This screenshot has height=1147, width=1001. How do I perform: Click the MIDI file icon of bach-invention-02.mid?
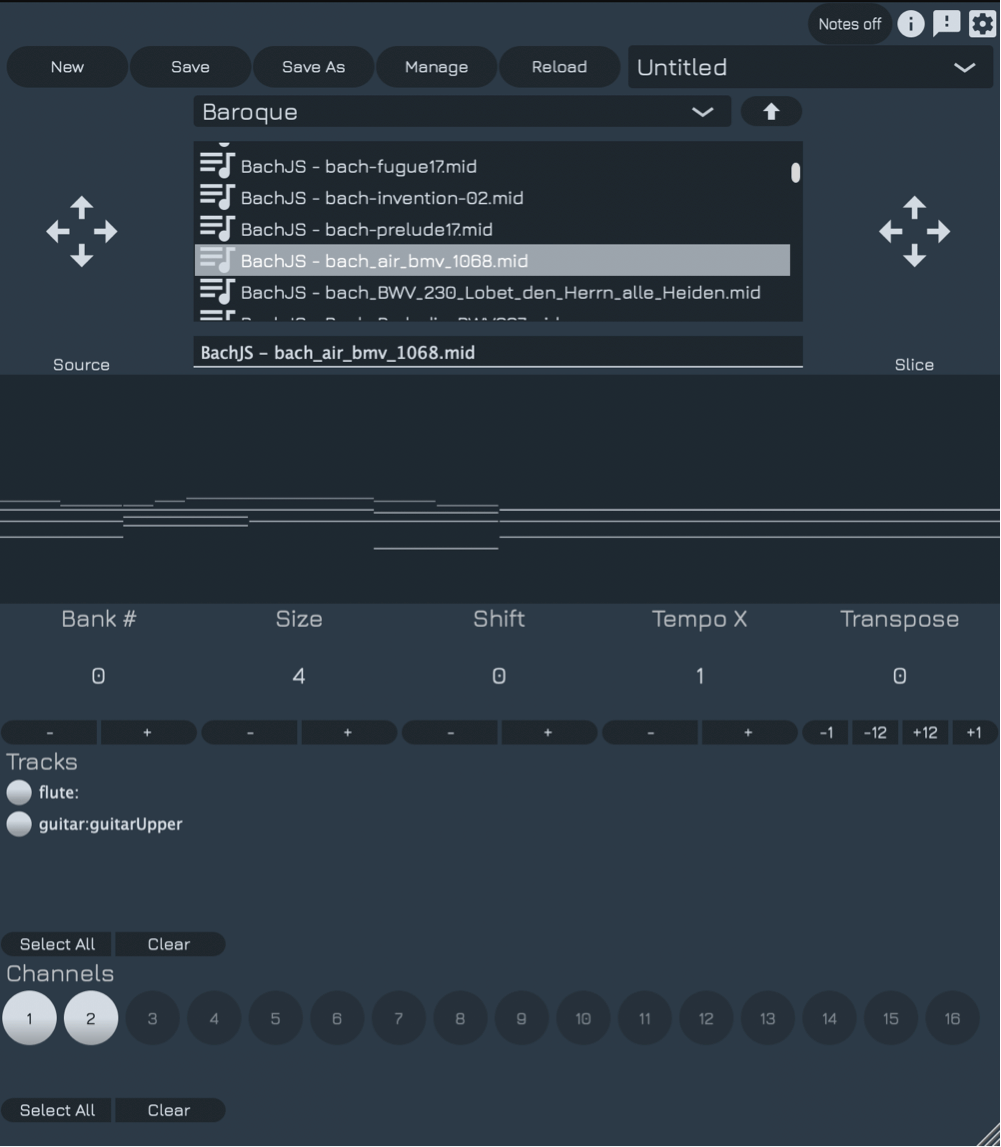pos(217,197)
